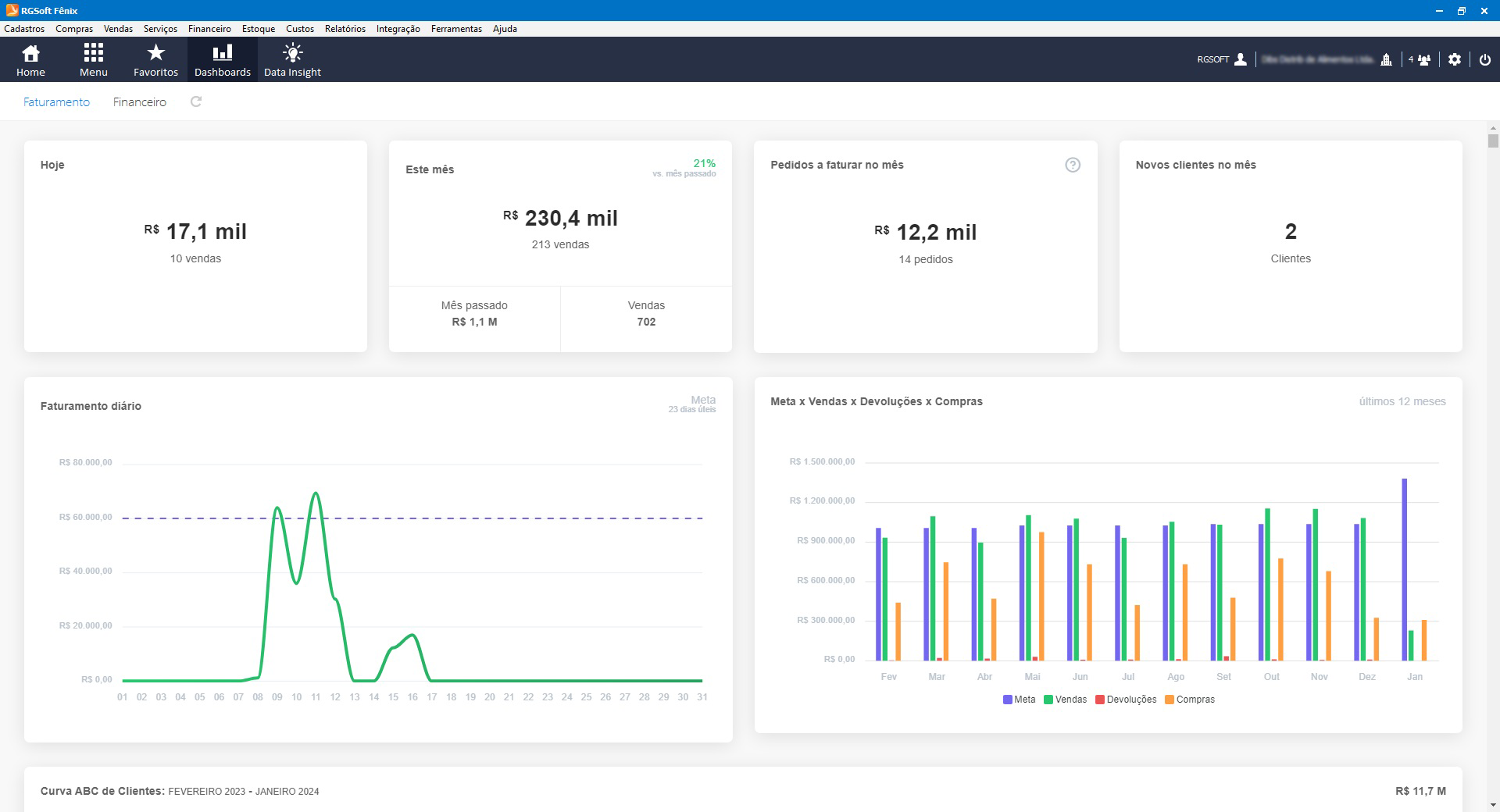
Task: Switch to the Faturamento tab
Action: [x=56, y=102]
